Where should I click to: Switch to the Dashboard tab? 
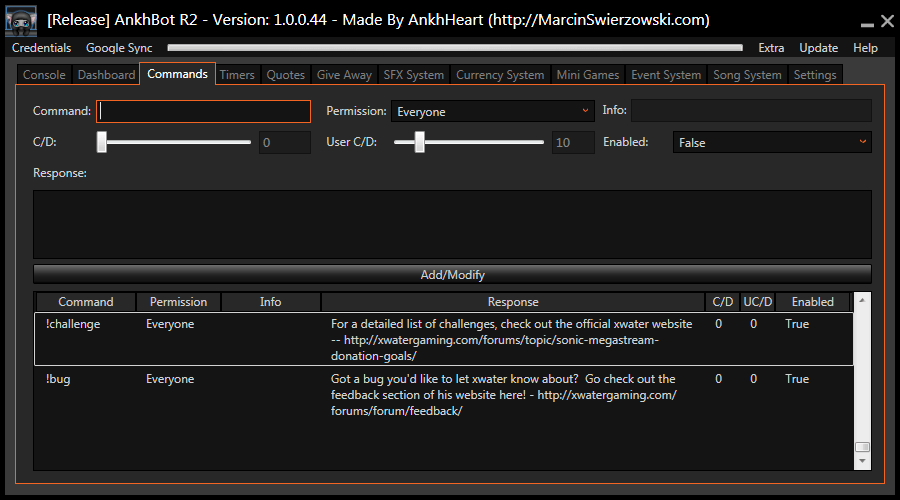[x=106, y=75]
